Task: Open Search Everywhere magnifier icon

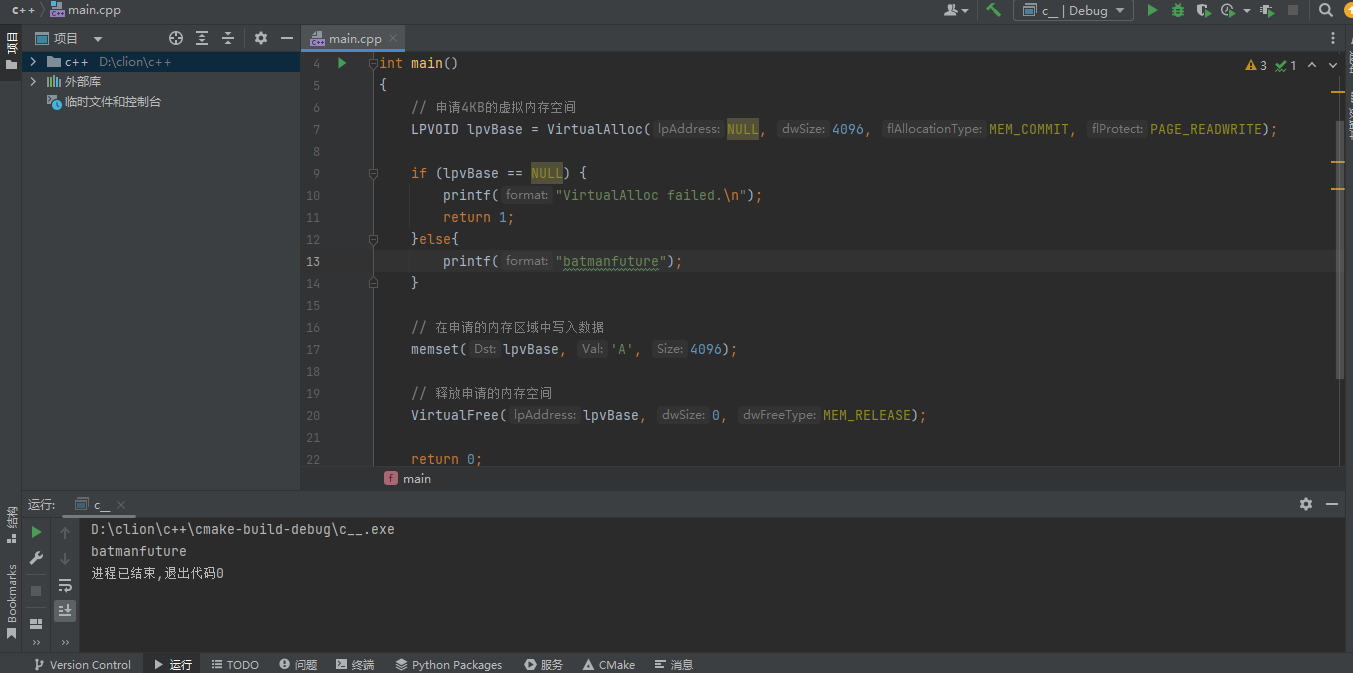Action: [x=1325, y=10]
